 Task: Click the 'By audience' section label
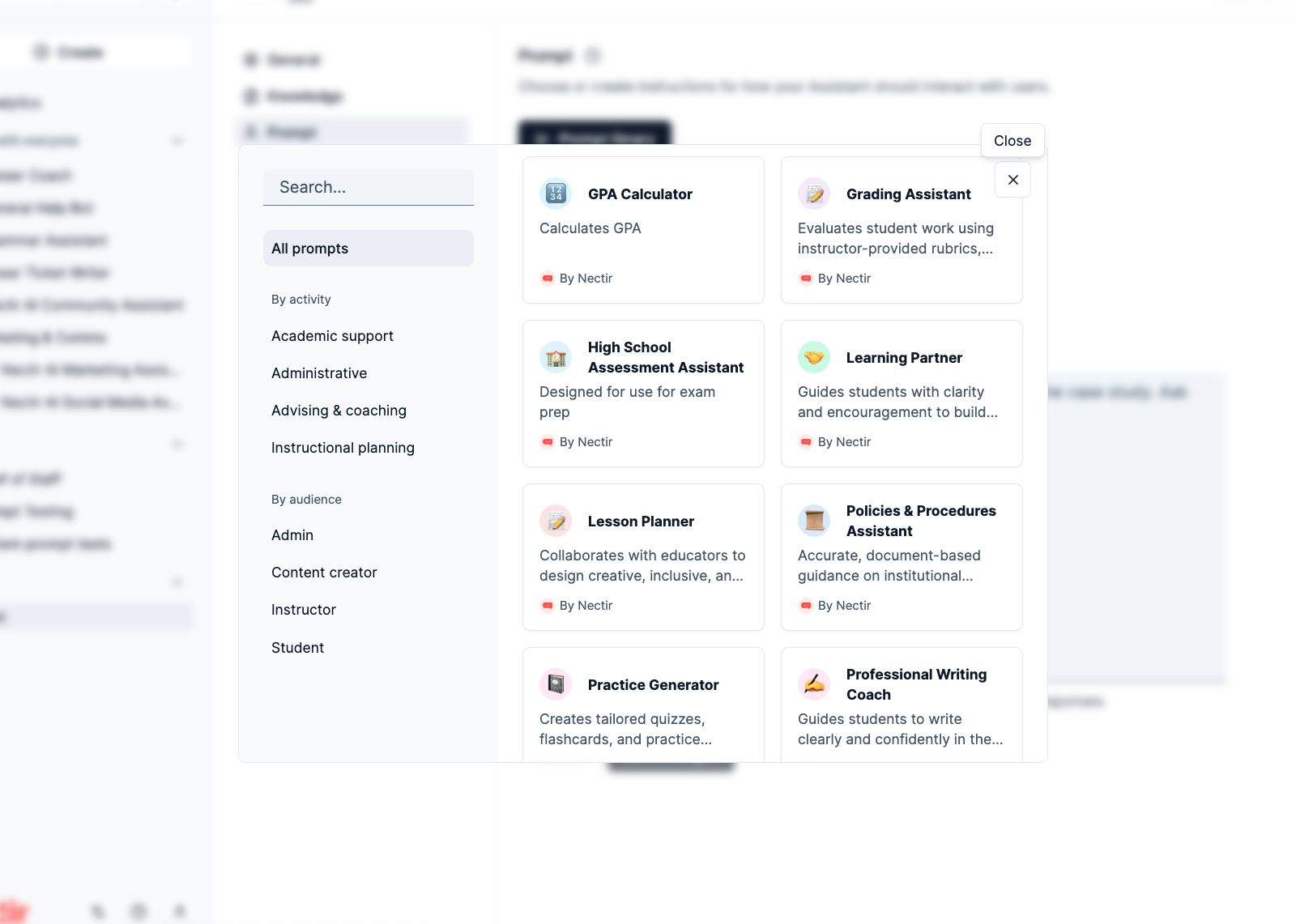(306, 500)
